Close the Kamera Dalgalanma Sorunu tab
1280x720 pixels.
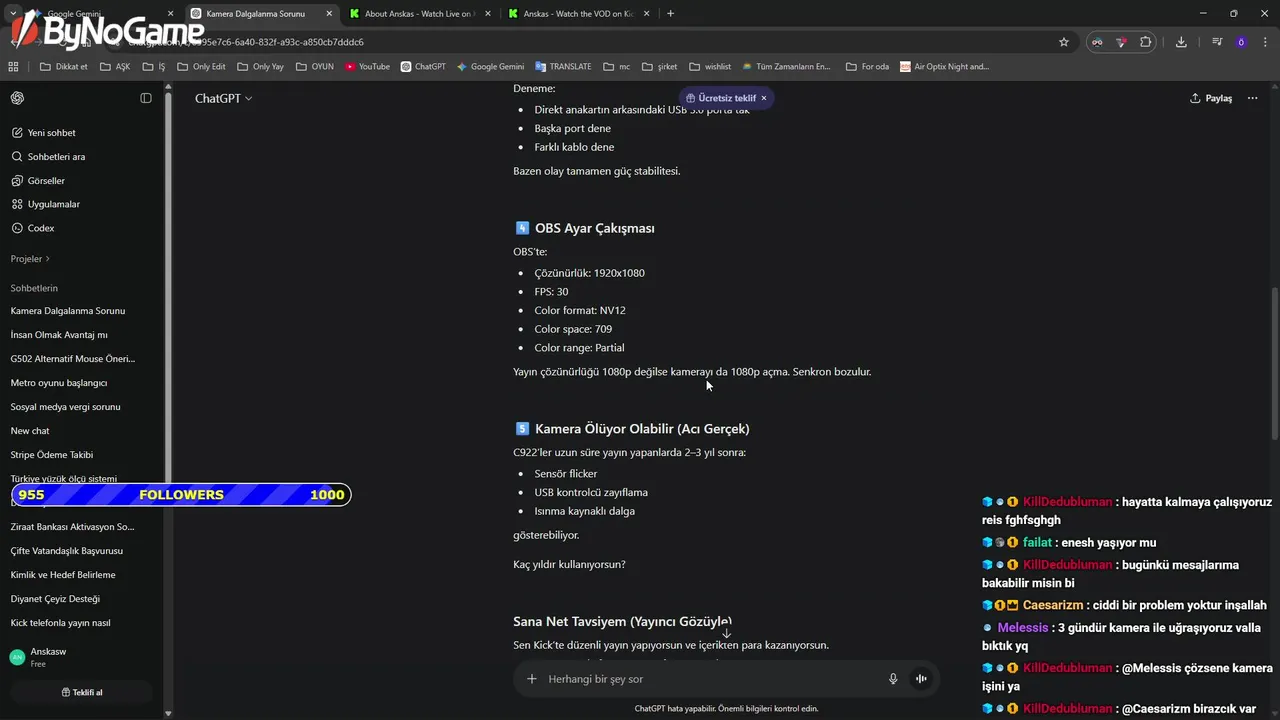tap(329, 14)
